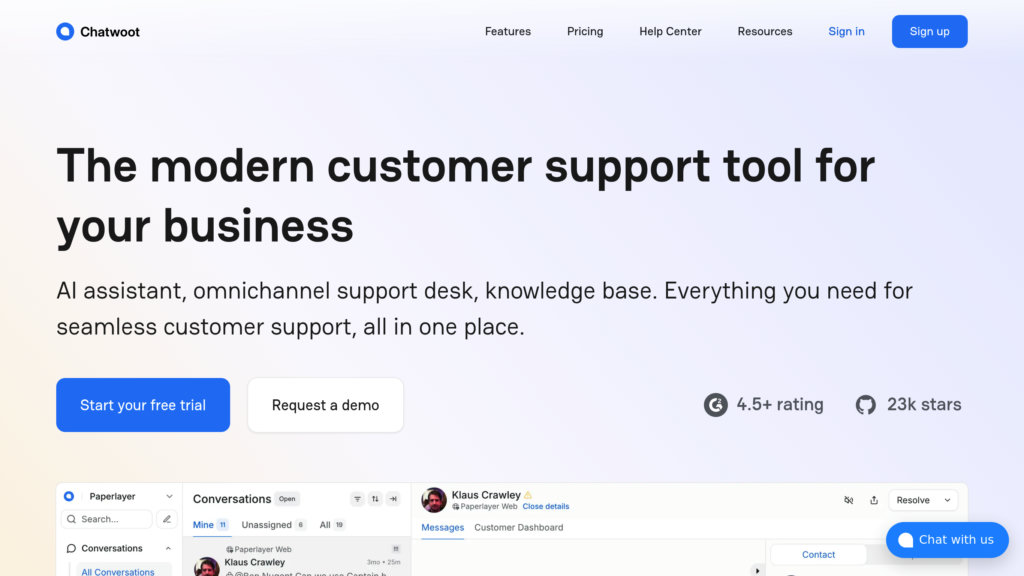This screenshot has width=1024, height=576.
Task: Click the share conversation upload icon
Action: (x=874, y=500)
